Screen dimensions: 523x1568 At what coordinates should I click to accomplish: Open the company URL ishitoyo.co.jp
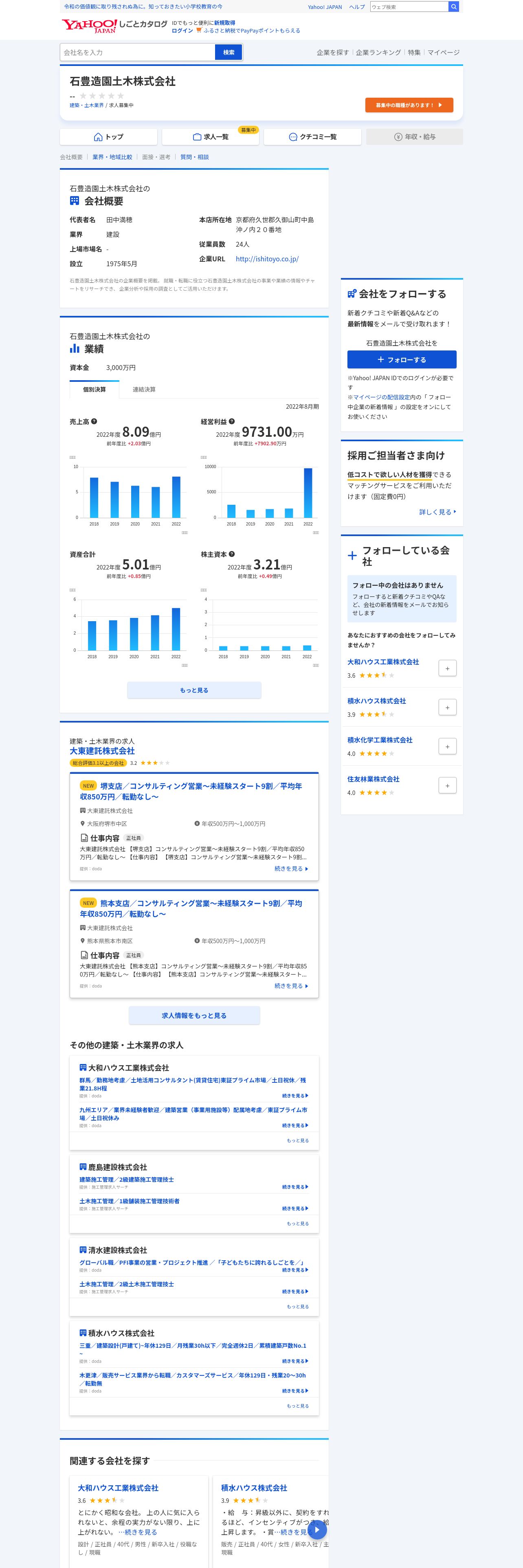point(267,259)
